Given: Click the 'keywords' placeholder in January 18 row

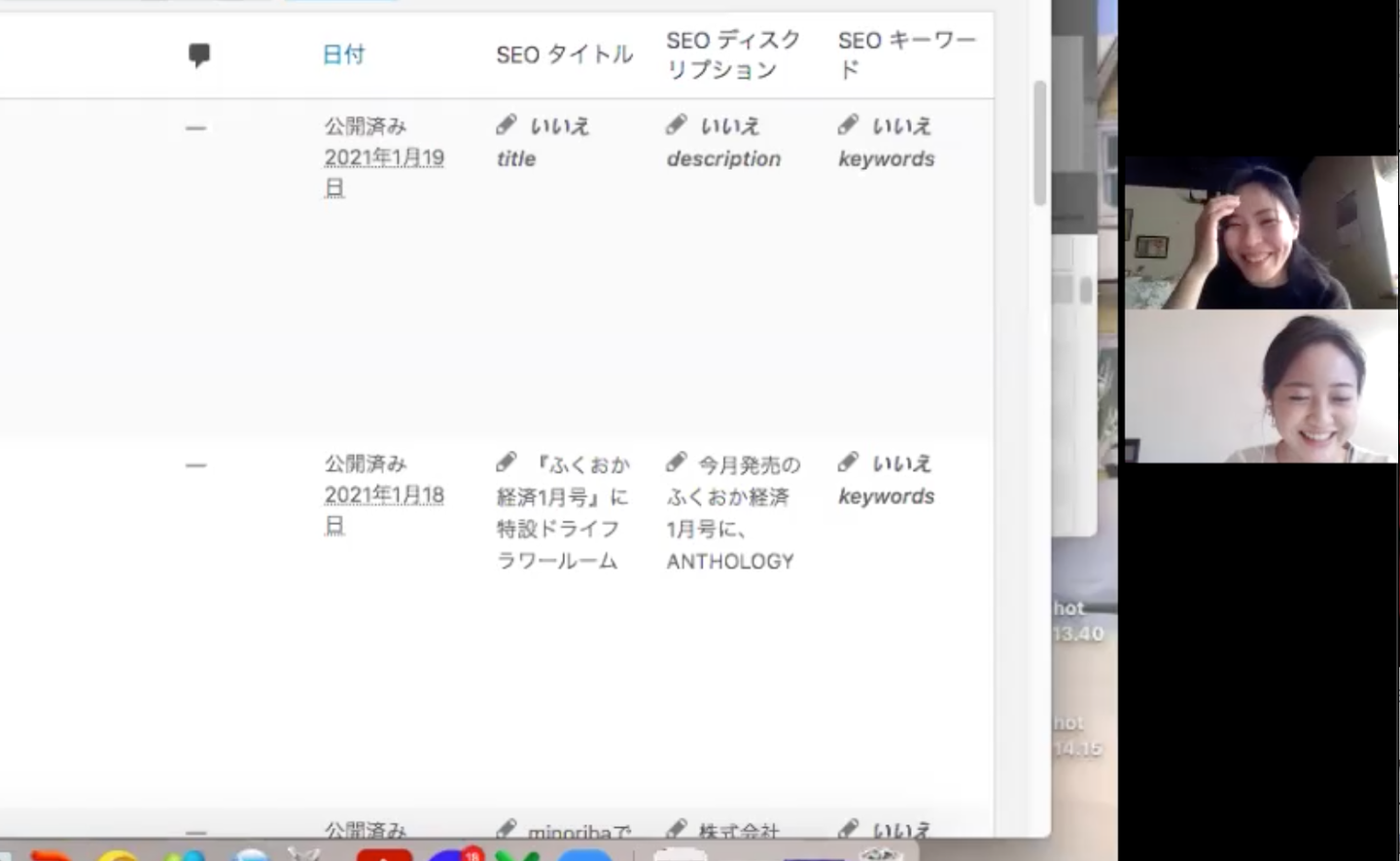Looking at the screenshot, I should 887,496.
